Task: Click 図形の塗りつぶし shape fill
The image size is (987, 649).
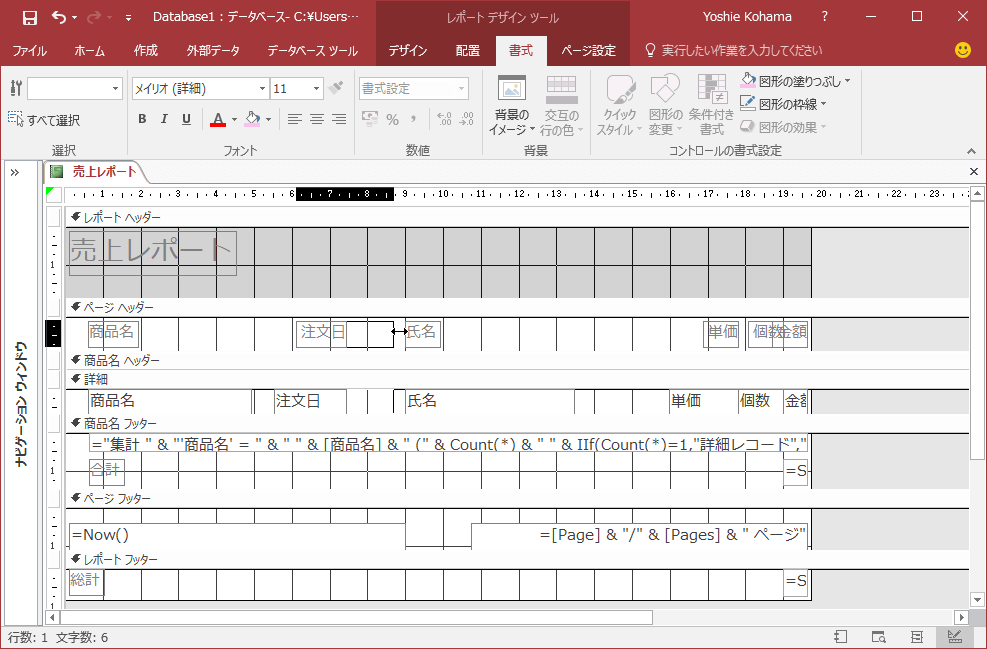Action: (x=791, y=81)
